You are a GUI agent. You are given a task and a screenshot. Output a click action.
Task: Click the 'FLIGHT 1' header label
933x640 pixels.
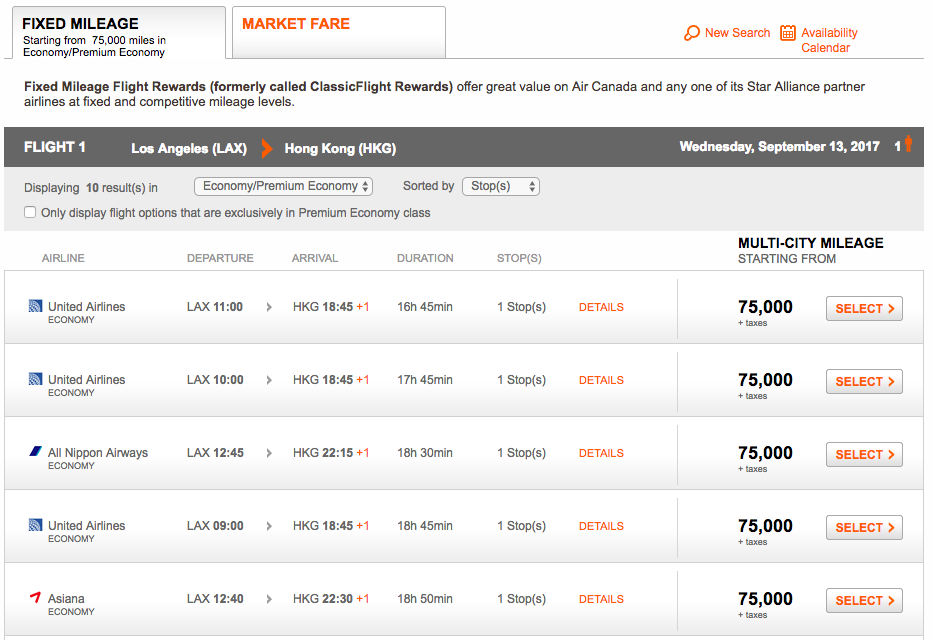(55, 147)
